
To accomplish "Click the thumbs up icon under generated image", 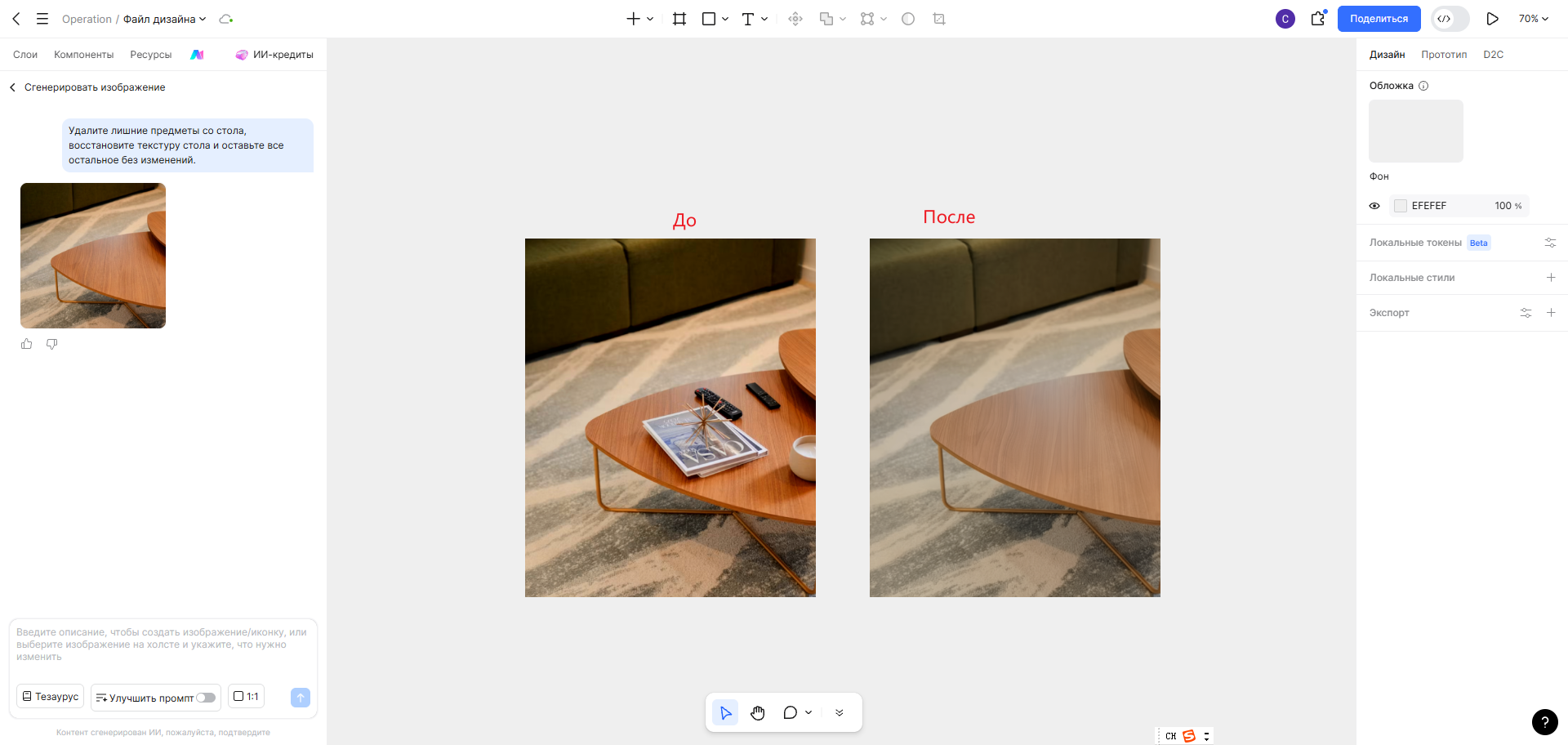I will pyautogui.click(x=27, y=344).
